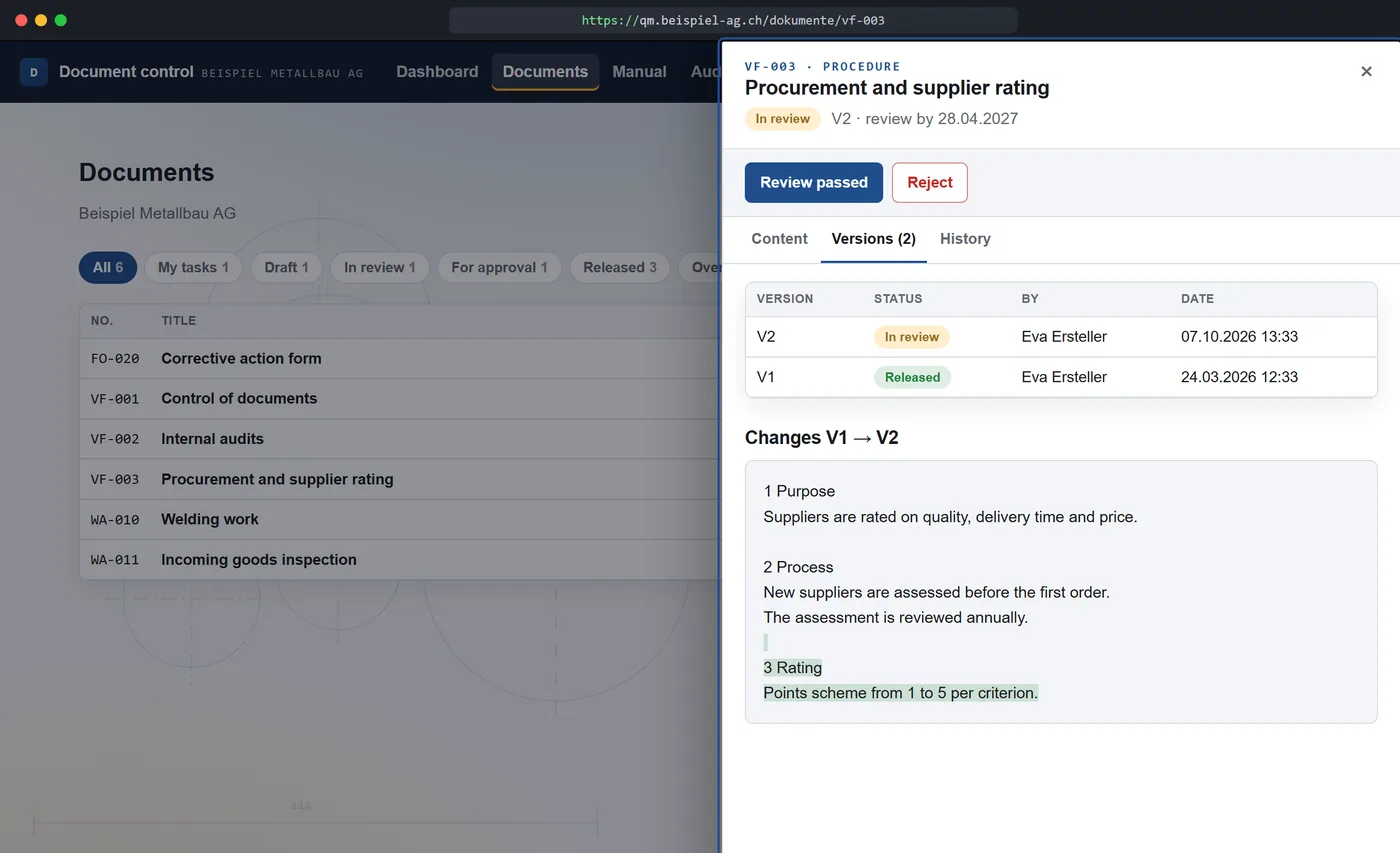Screen dimensions: 1400x853
Task: Open the Corrective action form row
Action: coord(400,358)
